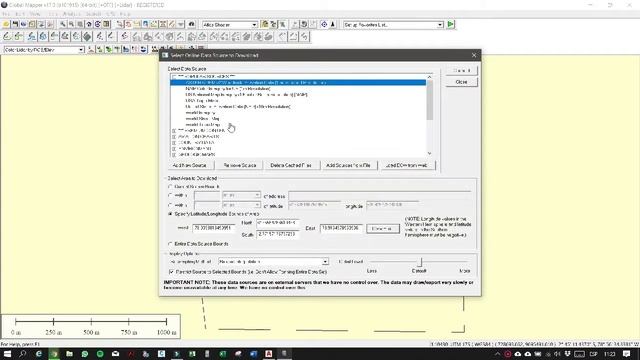The image size is (640, 360).
Task: Click the green Run Favorite play button
Action: coord(451,24)
